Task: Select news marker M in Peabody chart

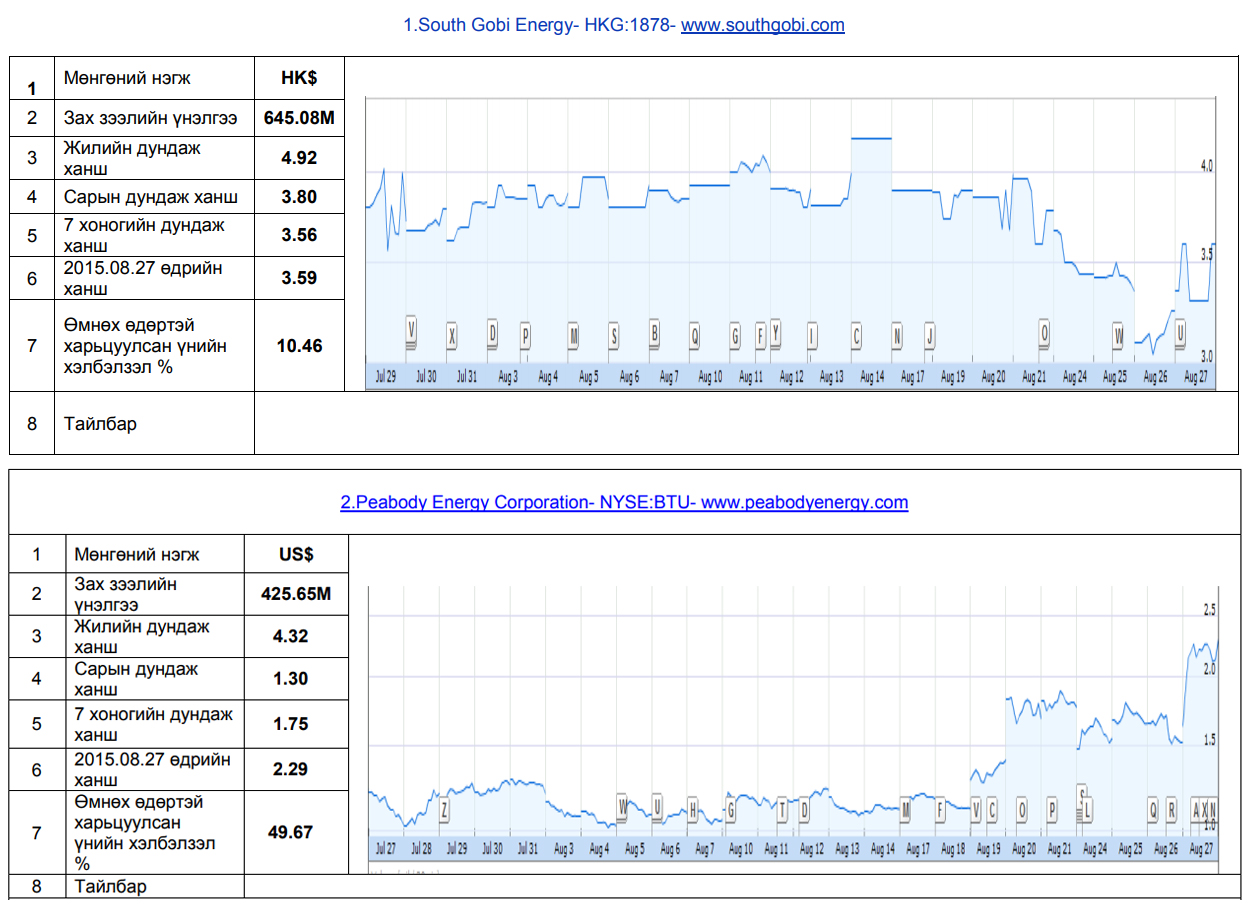Action: pos(905,809)
